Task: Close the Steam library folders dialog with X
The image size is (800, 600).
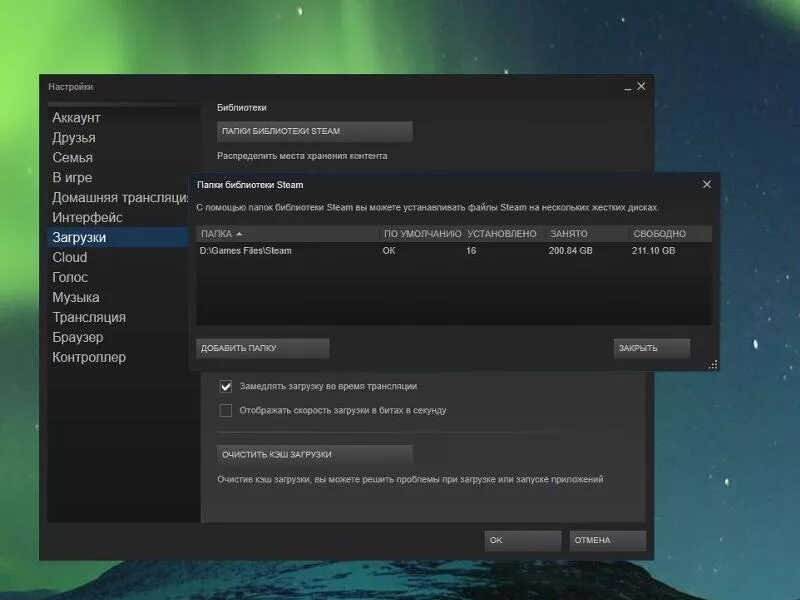Action: click(707, 184)
